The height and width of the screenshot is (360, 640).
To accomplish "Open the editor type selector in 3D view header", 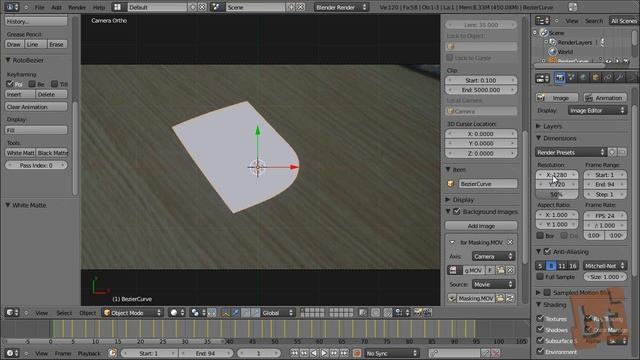I will (x=12, y=313).
